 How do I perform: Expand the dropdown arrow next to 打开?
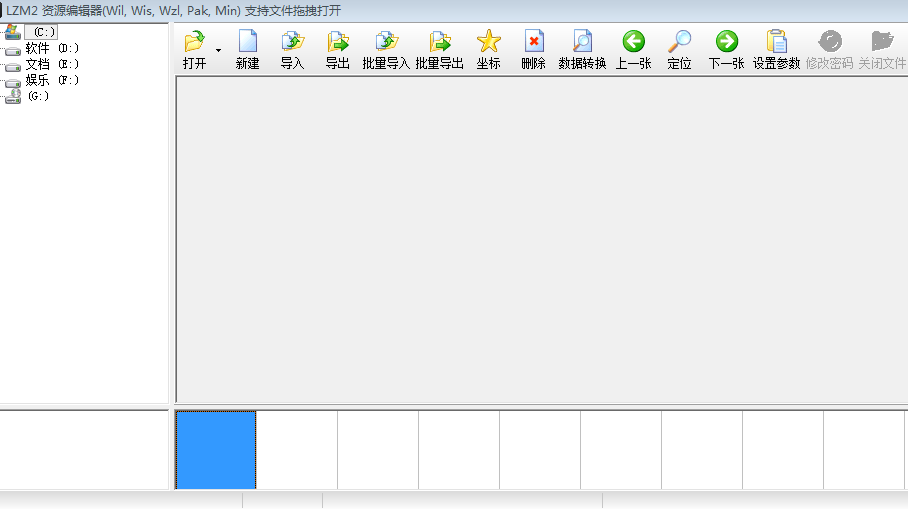click(218, 50)
